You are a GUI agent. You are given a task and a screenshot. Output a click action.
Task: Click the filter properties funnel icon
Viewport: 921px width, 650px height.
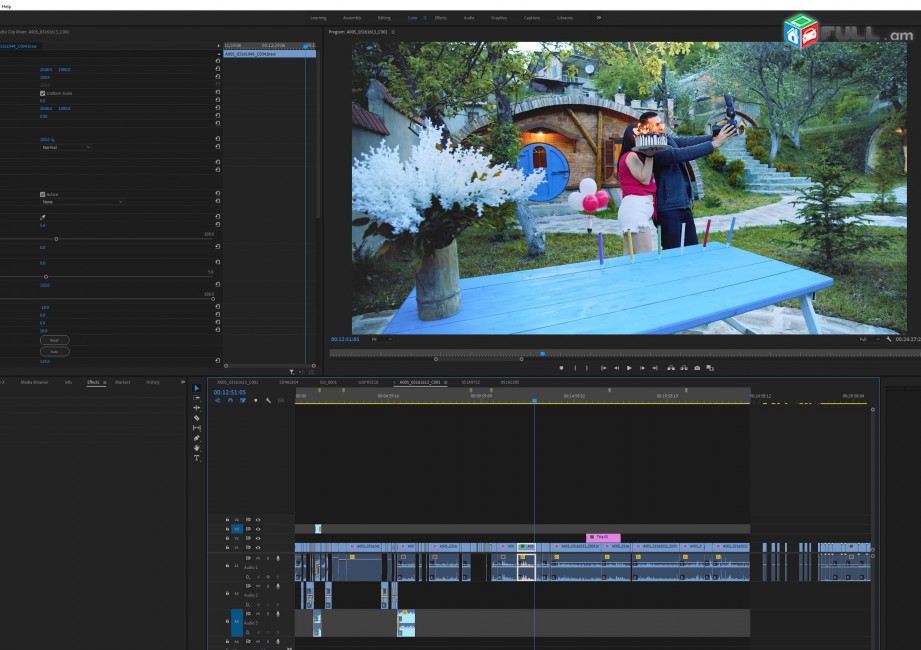tap(291, 372)
